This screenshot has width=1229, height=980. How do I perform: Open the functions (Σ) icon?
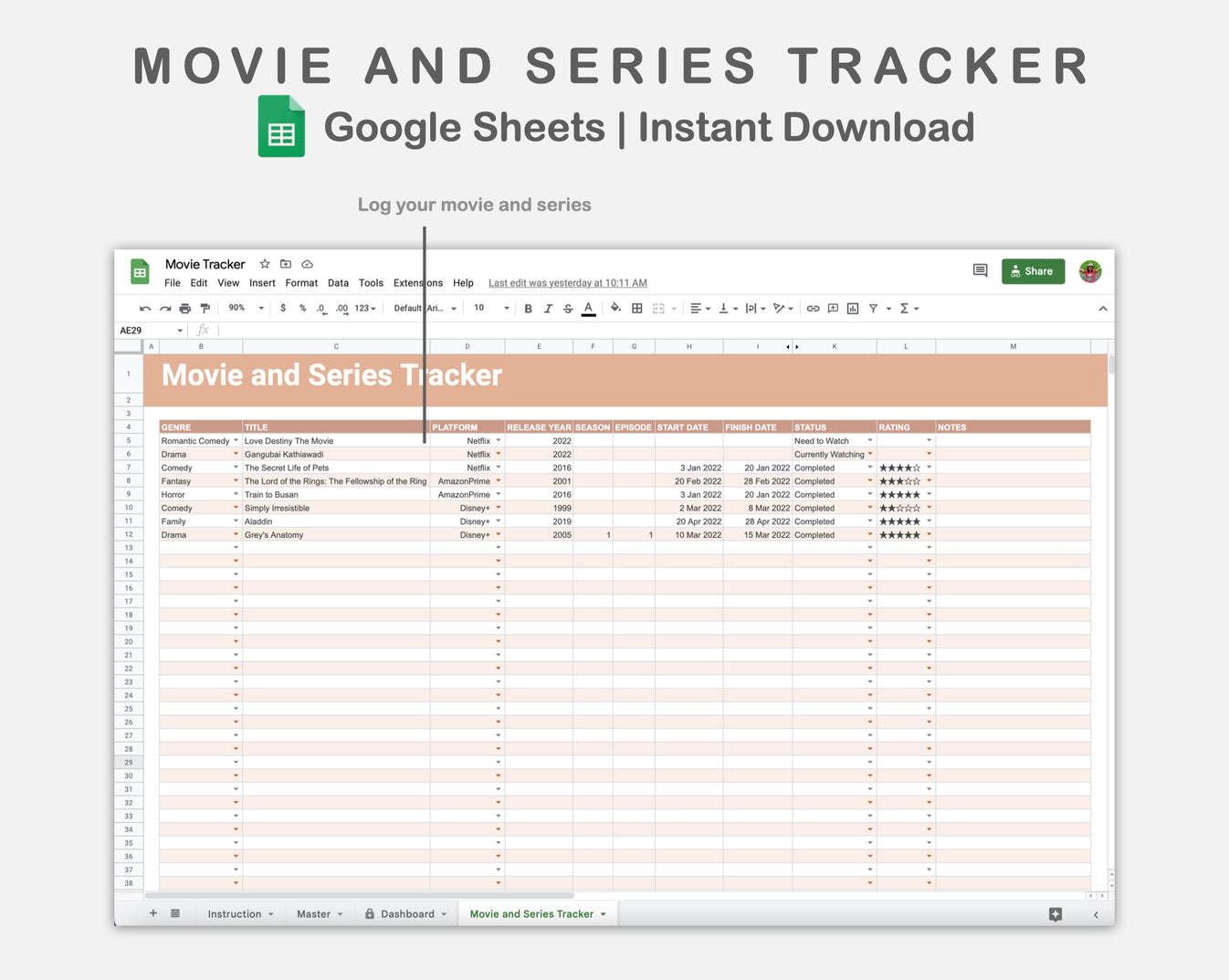point(903,308)
